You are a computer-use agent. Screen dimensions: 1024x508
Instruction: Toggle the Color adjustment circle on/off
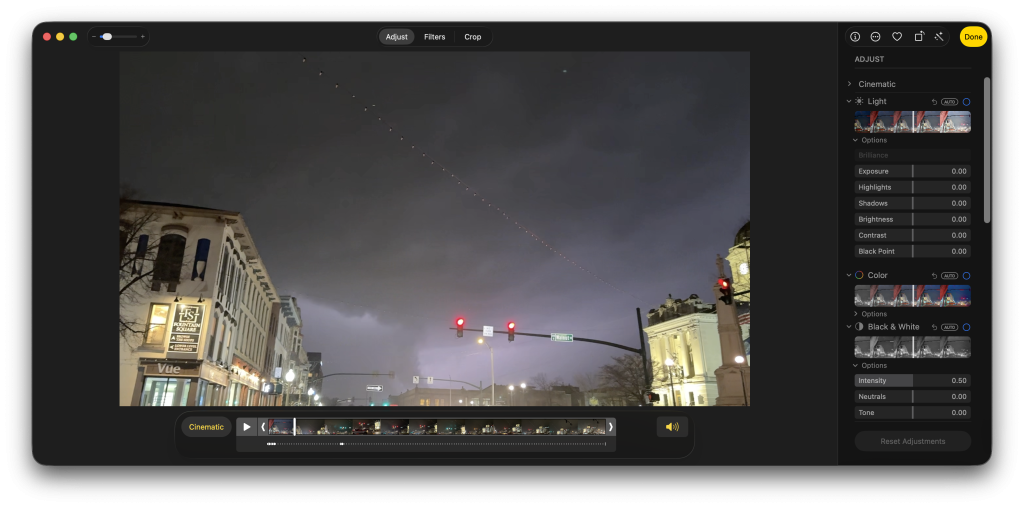(966, 276)
